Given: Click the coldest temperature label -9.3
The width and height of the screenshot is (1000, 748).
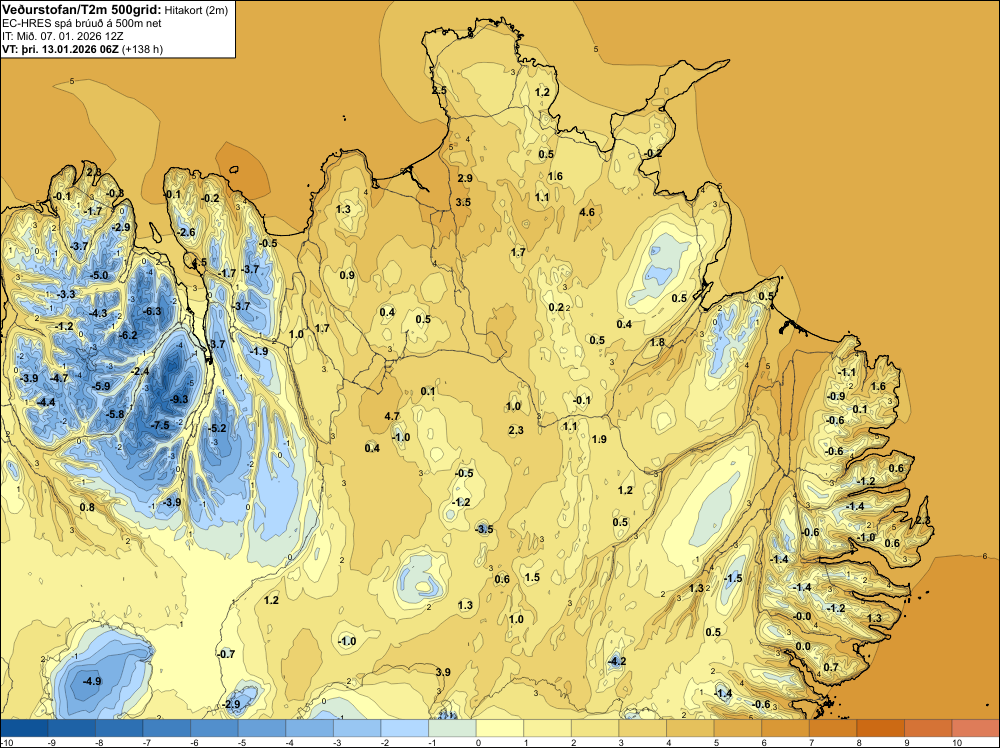Looking at the screenshot, I should (180, 399).
